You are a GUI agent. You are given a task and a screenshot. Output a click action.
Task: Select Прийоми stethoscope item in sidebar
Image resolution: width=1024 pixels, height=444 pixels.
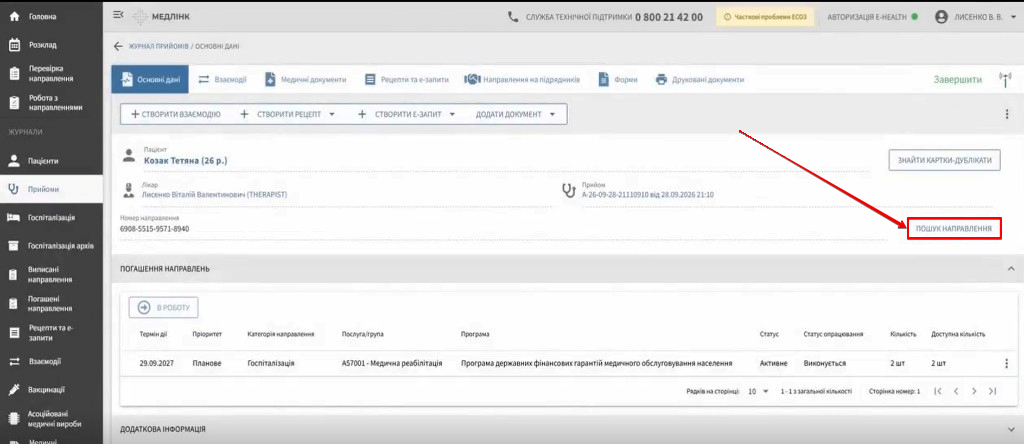click(x=51, y=189)
